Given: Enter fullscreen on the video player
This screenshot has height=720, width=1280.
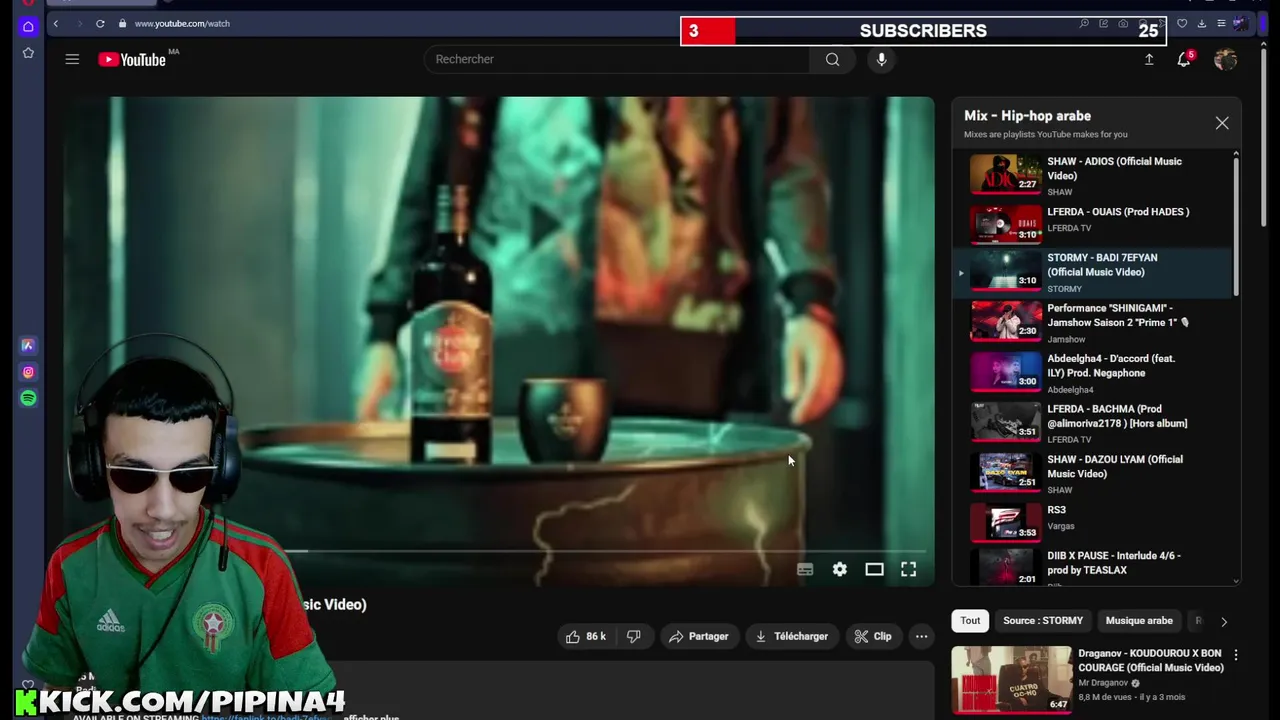Looking at the screenshot, I should pyautogui.click(x=908, y=569).
